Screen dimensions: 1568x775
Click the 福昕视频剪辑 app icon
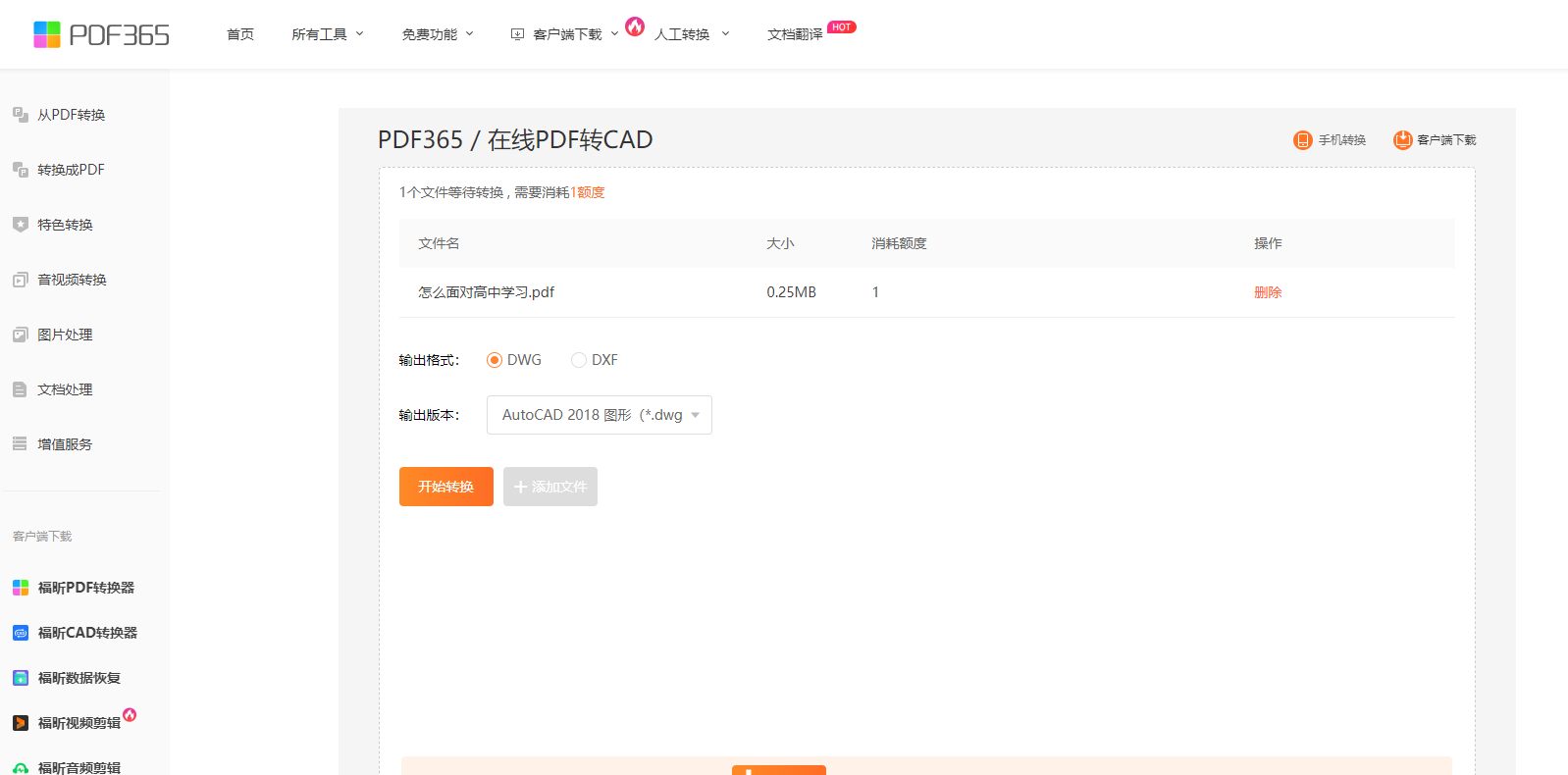tap(21, 723)
